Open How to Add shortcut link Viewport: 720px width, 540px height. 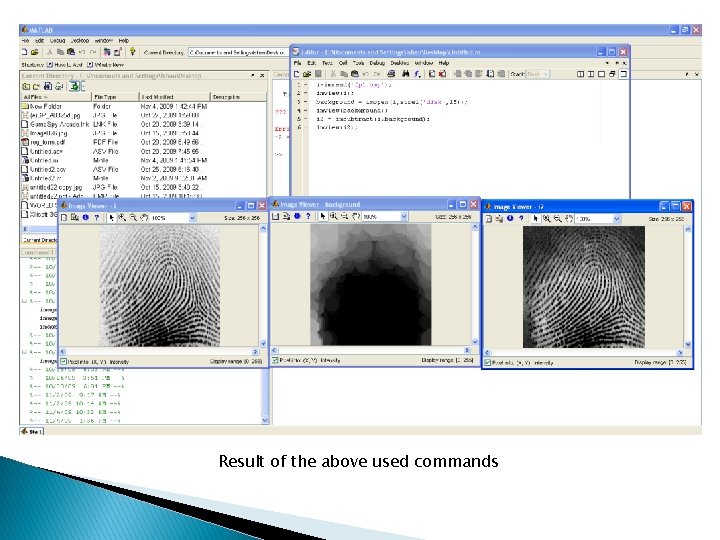[x=65, y=65]
